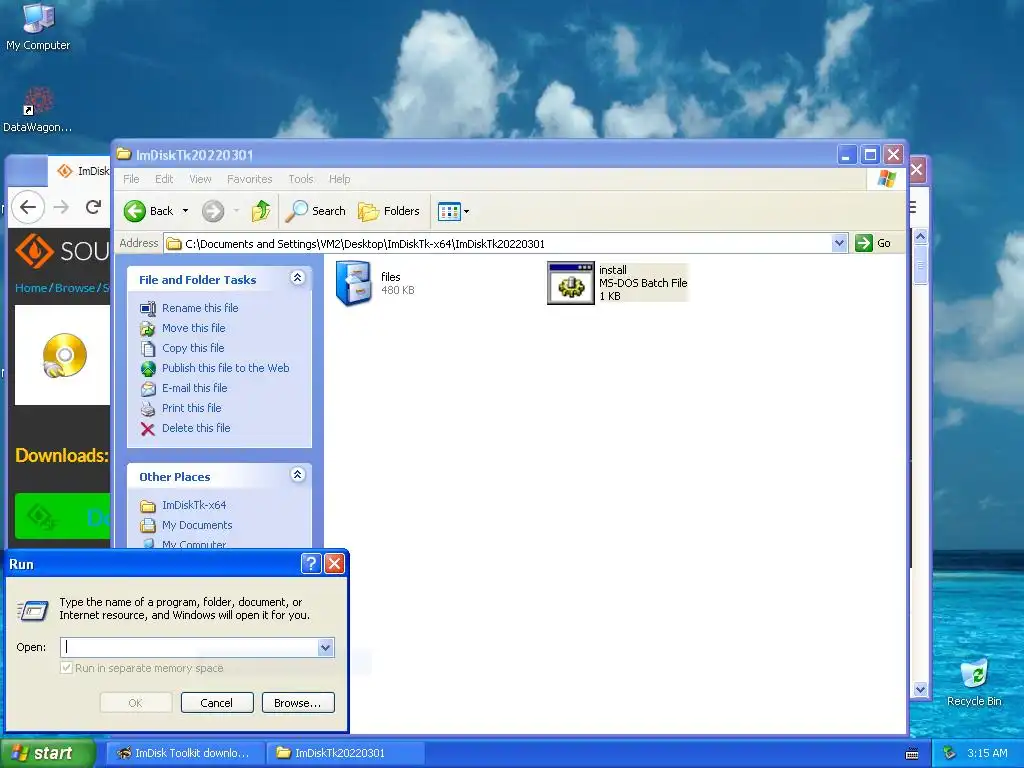
Task: Open the Favorites menu
Action: click(x=249, y=179)
